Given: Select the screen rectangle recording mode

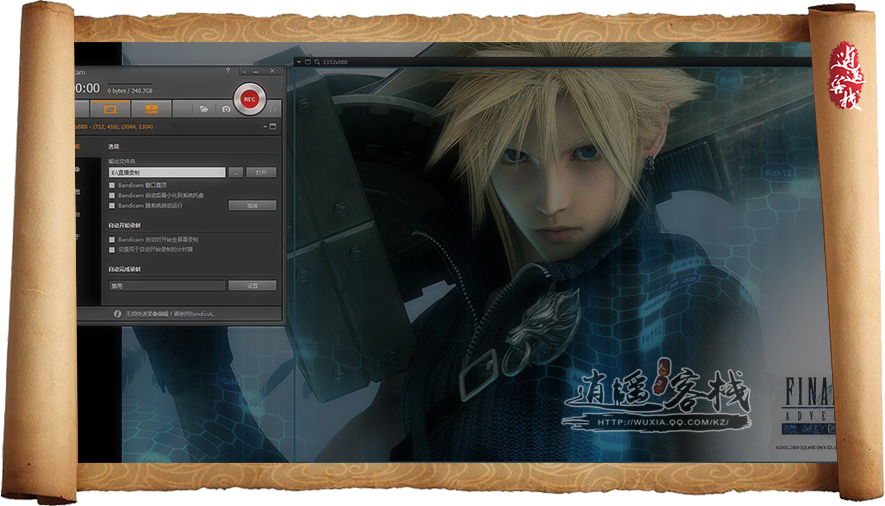Looking at the screenshot, I should (x=110, y=109).
